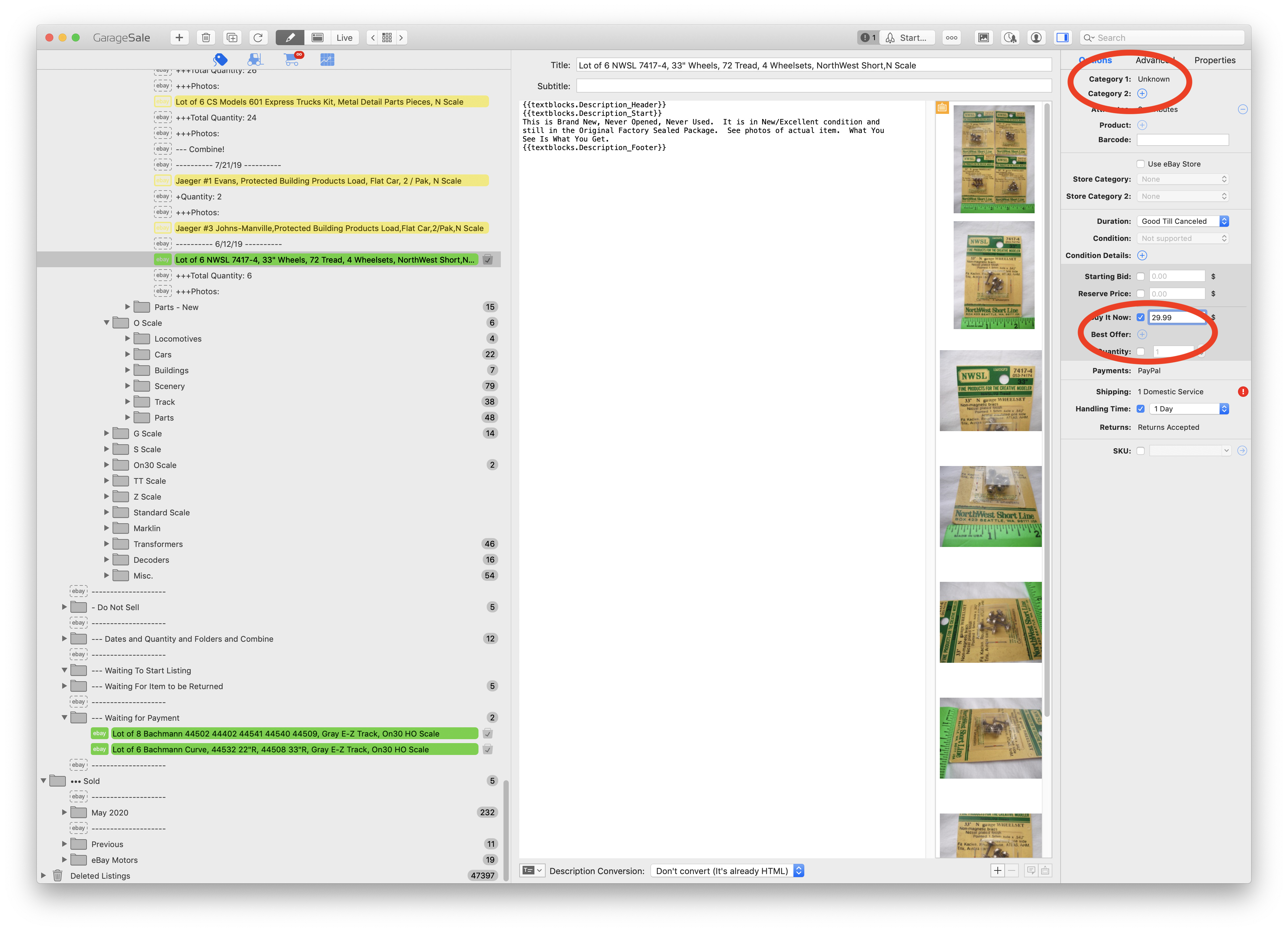Open Orders shopping cart icon
Screen dimensions: 1288x932
[x=293, y=59]
